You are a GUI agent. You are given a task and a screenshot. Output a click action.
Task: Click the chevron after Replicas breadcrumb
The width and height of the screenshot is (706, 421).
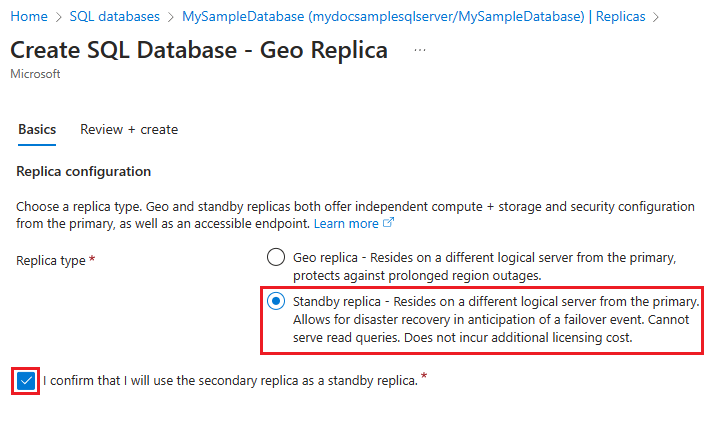[x=656, y=17]
